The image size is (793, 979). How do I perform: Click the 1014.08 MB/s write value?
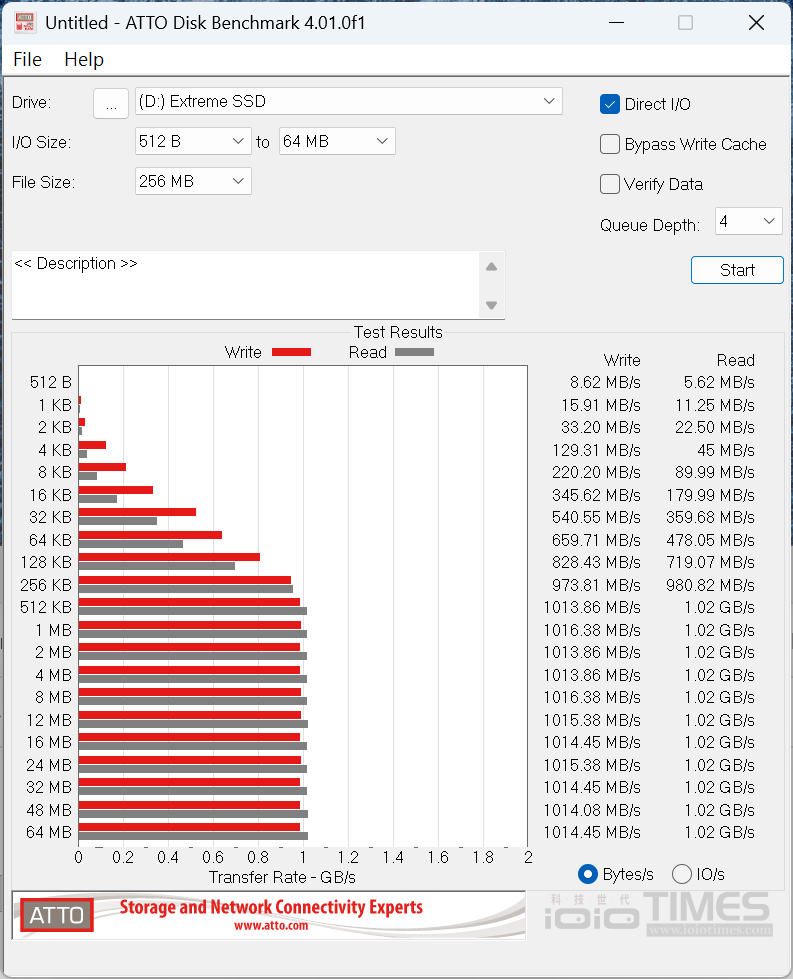(x=592, y=810)
